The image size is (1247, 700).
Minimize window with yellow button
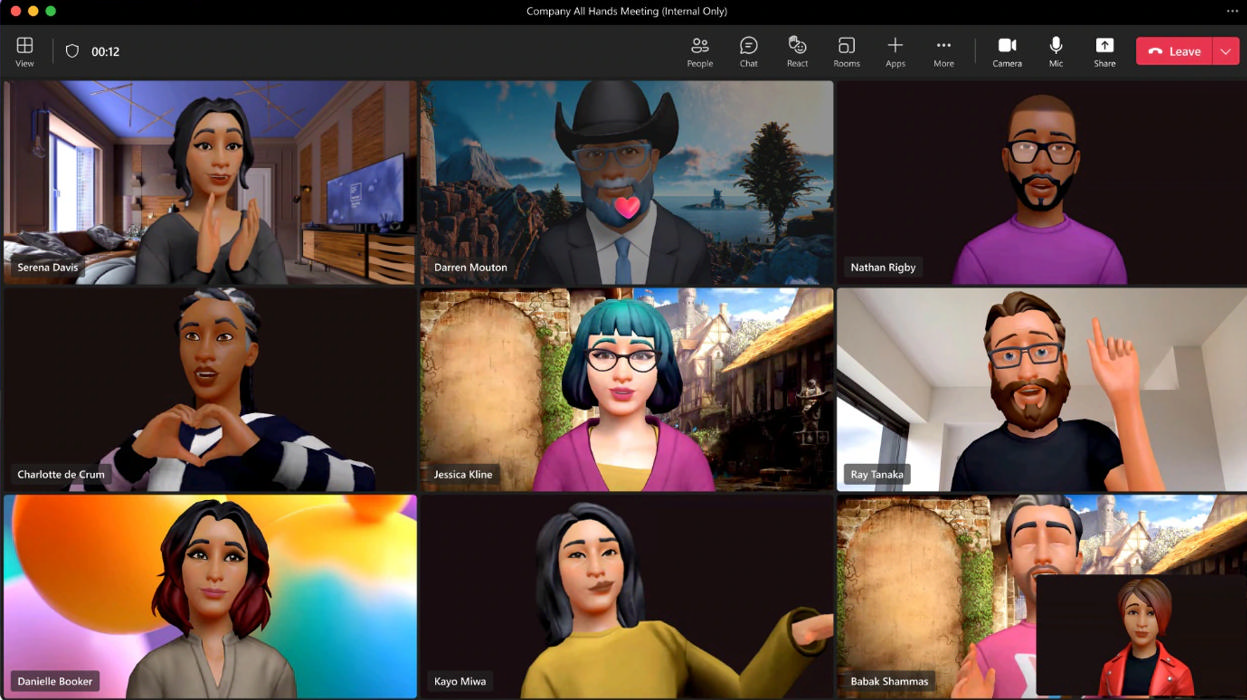[x=33, y=11]
